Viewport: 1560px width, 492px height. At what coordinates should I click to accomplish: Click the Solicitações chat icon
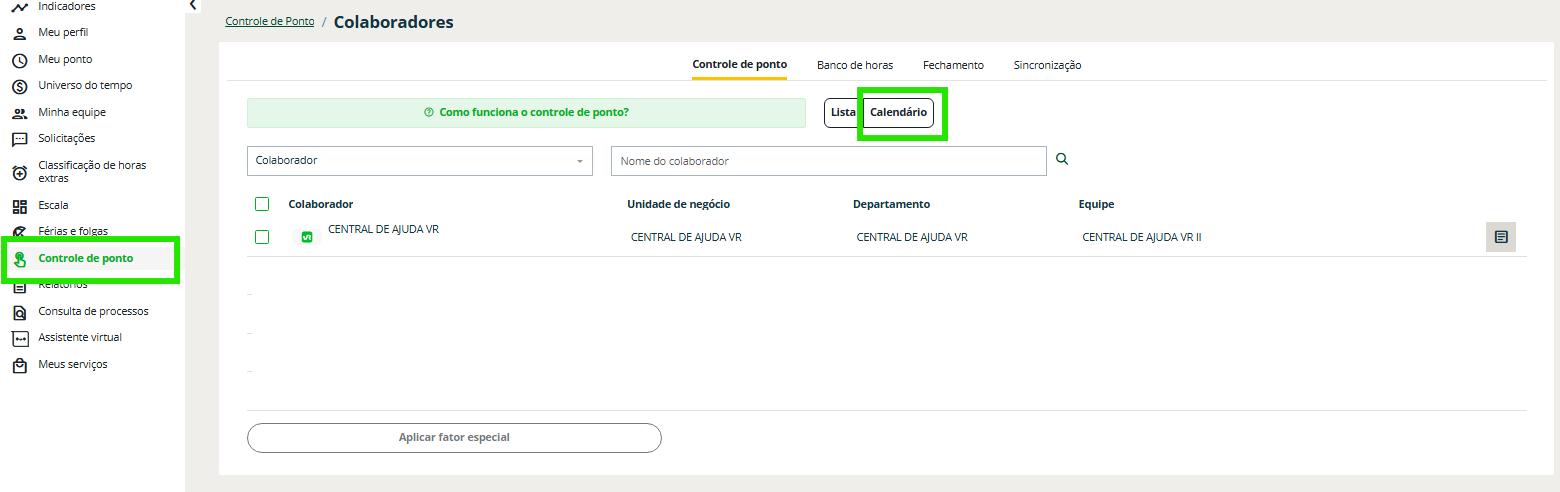click(x=19, y=139)
